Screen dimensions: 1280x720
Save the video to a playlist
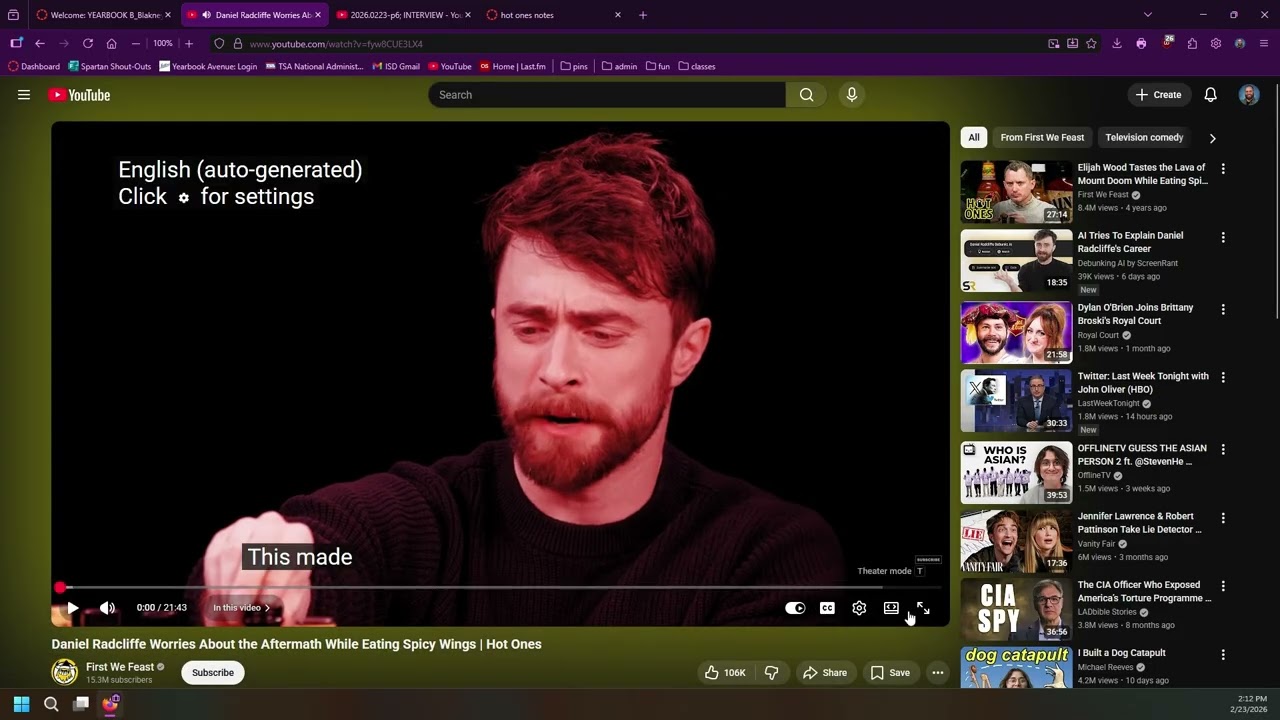[890, 673]
